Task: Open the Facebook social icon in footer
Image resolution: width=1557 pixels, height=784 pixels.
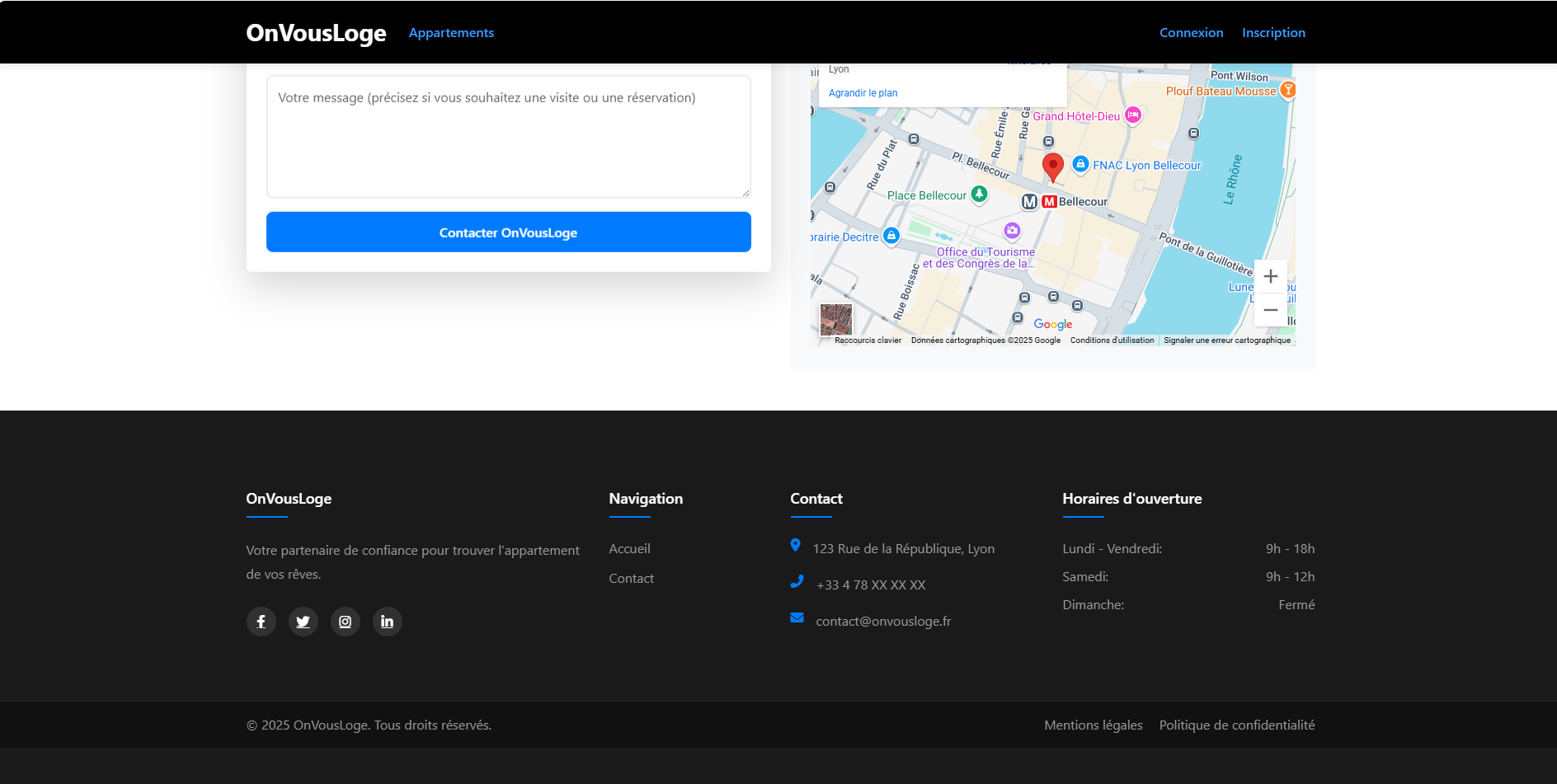Action: pos(261,622)
